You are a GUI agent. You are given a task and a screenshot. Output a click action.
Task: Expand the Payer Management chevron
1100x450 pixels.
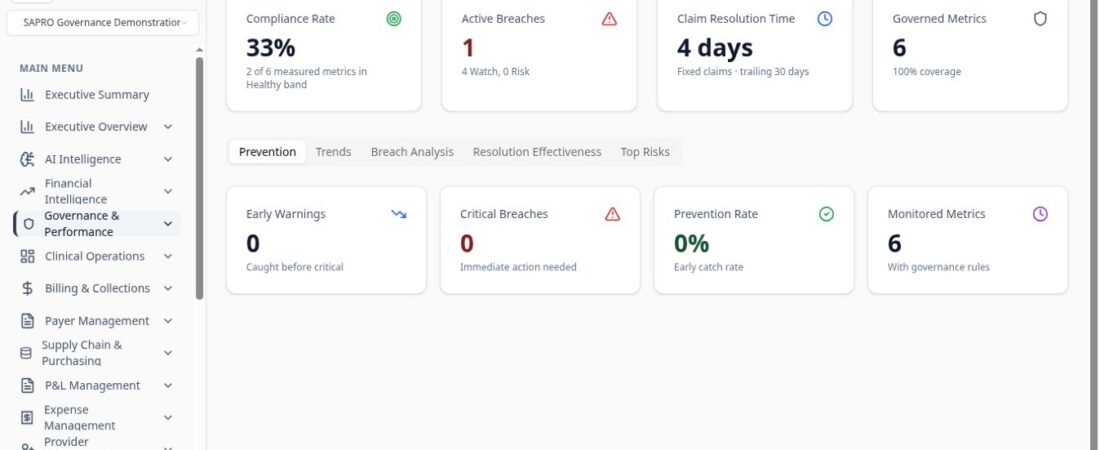click(x=168, y=321)
